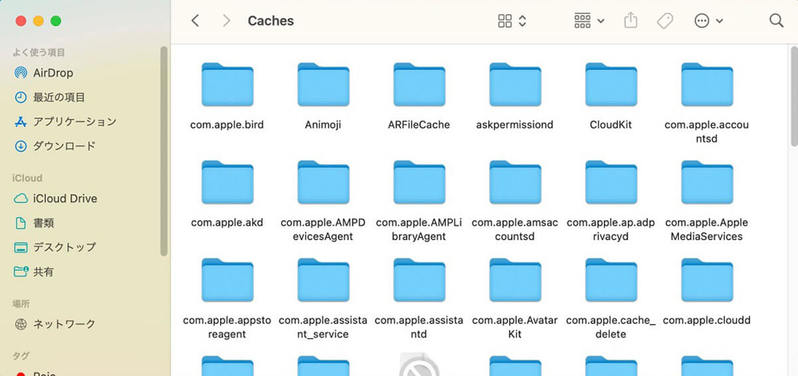
Task: Open the view mode up-down chevron selector
Action: (x=522, y=21)
